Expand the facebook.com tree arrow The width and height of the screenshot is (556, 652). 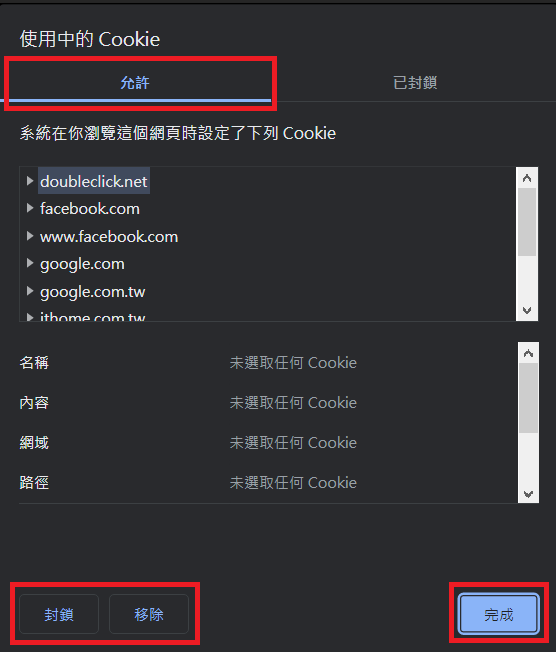[x=30, y=208]
